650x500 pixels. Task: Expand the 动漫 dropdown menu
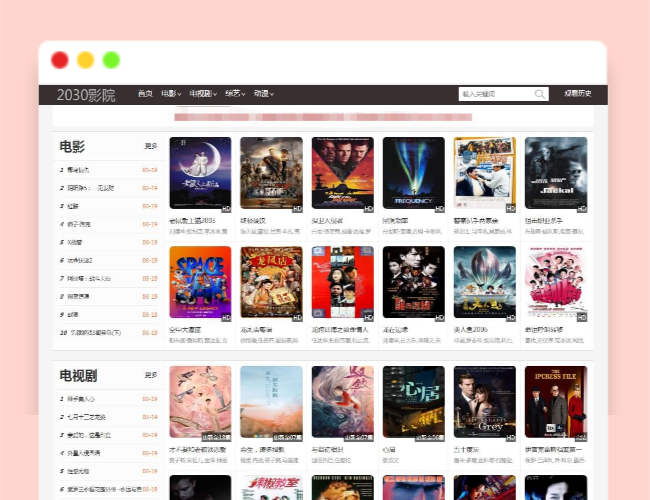tap(263, 94)
